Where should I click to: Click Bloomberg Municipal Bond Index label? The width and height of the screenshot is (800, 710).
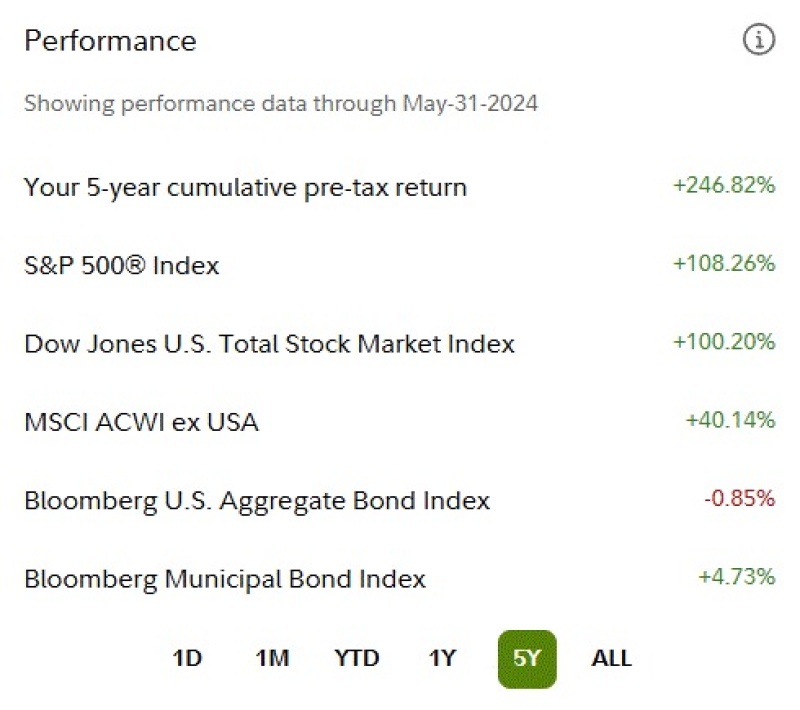[225, 580]
